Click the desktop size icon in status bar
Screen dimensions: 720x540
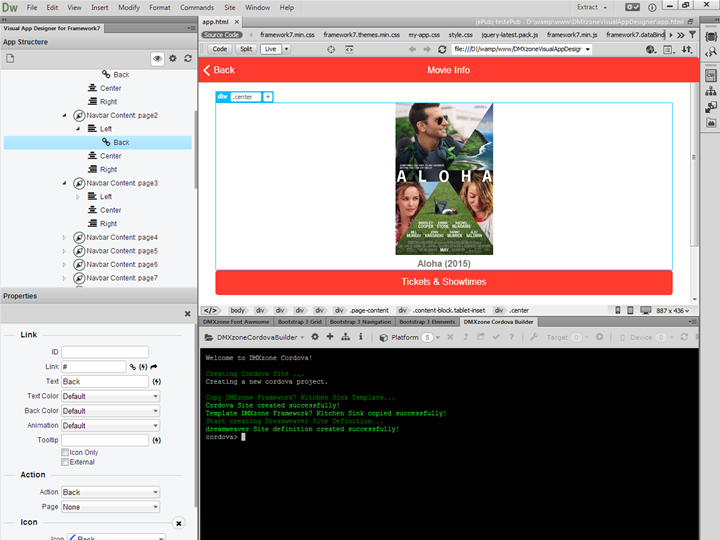(x=646, y=310)
